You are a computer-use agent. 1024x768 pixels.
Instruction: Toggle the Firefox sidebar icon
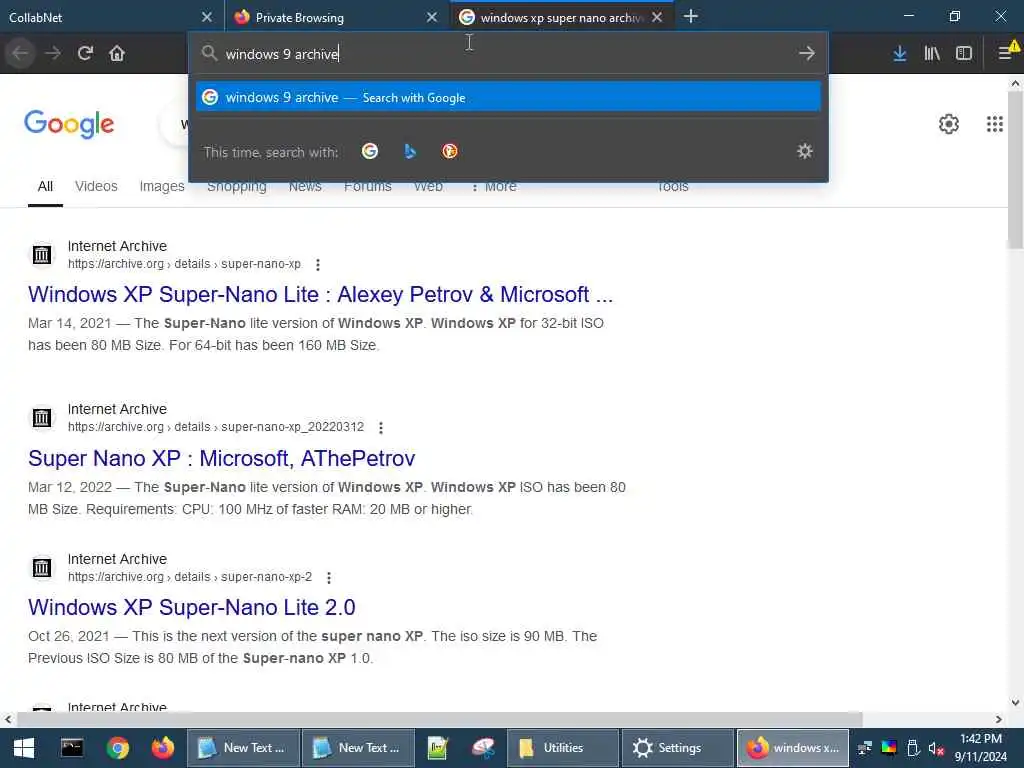[964, 53]
